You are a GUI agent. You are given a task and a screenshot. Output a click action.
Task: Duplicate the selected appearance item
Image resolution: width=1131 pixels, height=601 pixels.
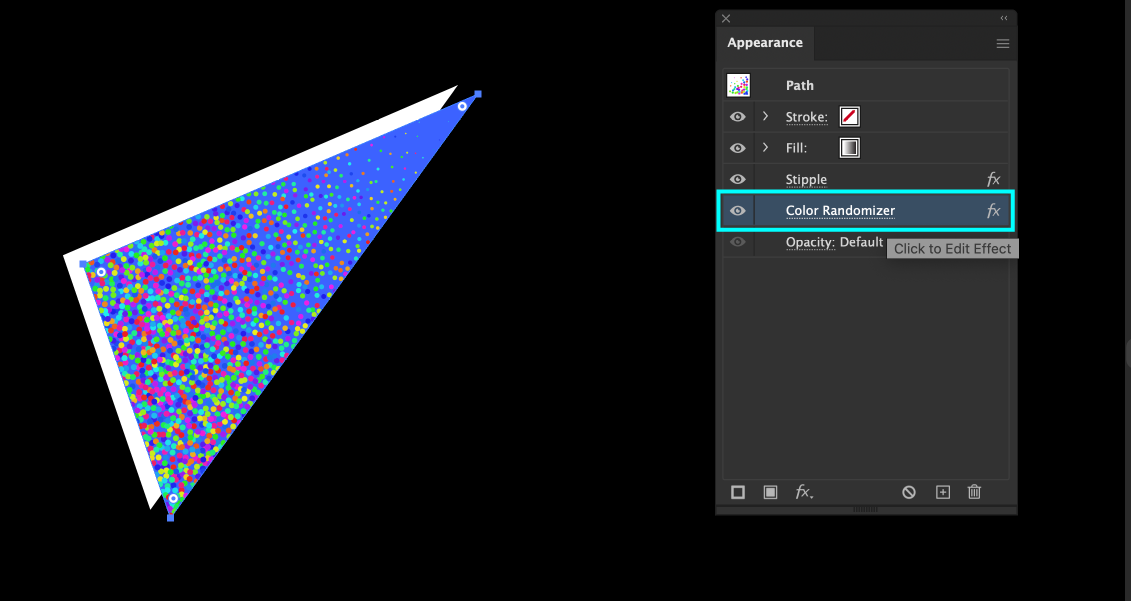click(942, 492)
